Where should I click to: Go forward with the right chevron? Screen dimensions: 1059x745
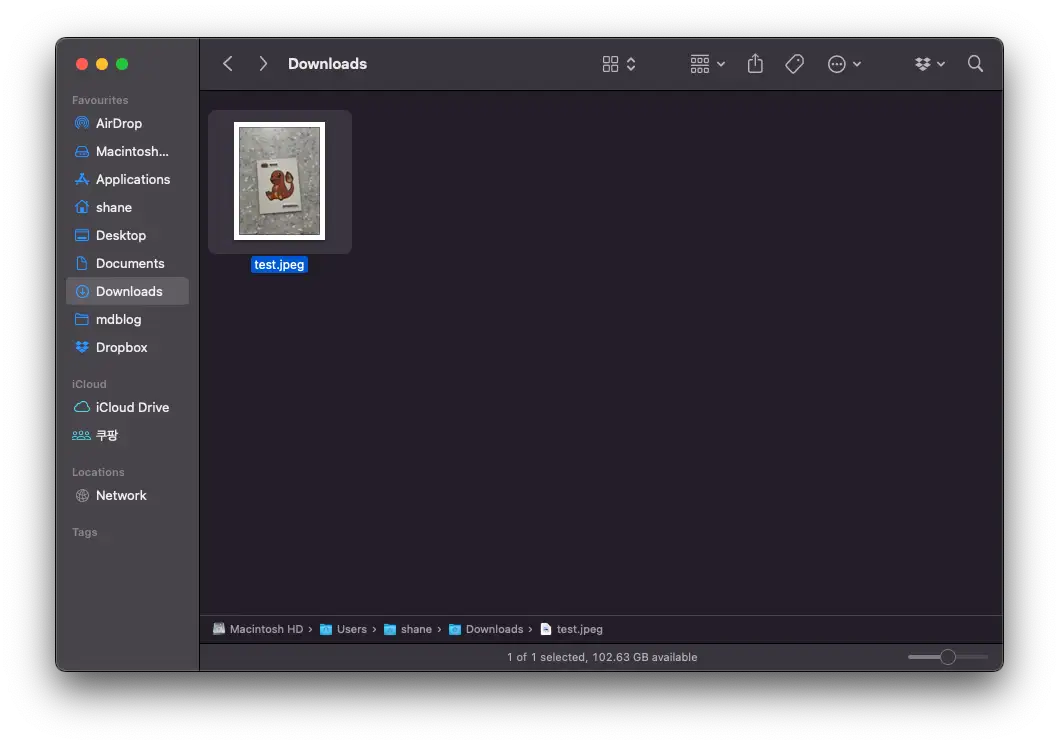click(x=263, y=63)
